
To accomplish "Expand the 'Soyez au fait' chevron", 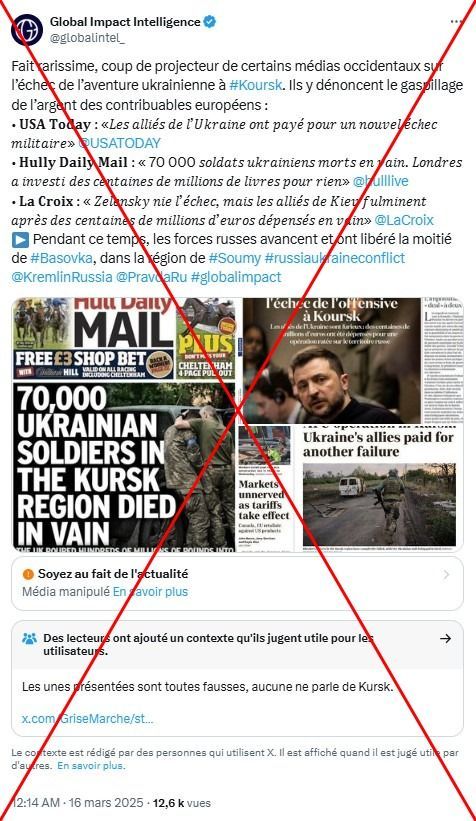I will [446, 575].
